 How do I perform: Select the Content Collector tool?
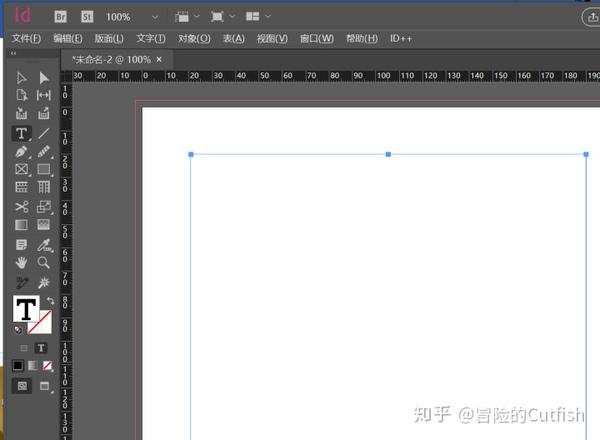tap(21, 113)
